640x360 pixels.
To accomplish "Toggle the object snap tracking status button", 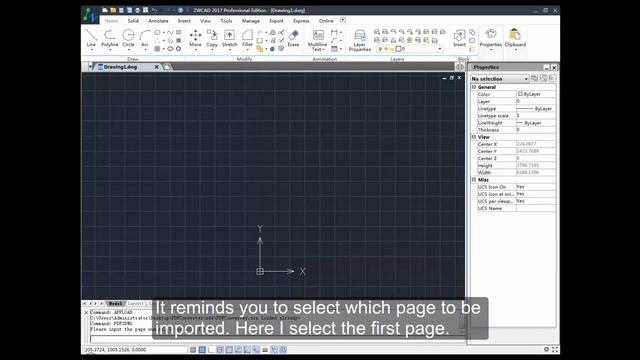I will pyautogui.click(x=238, y=349).
